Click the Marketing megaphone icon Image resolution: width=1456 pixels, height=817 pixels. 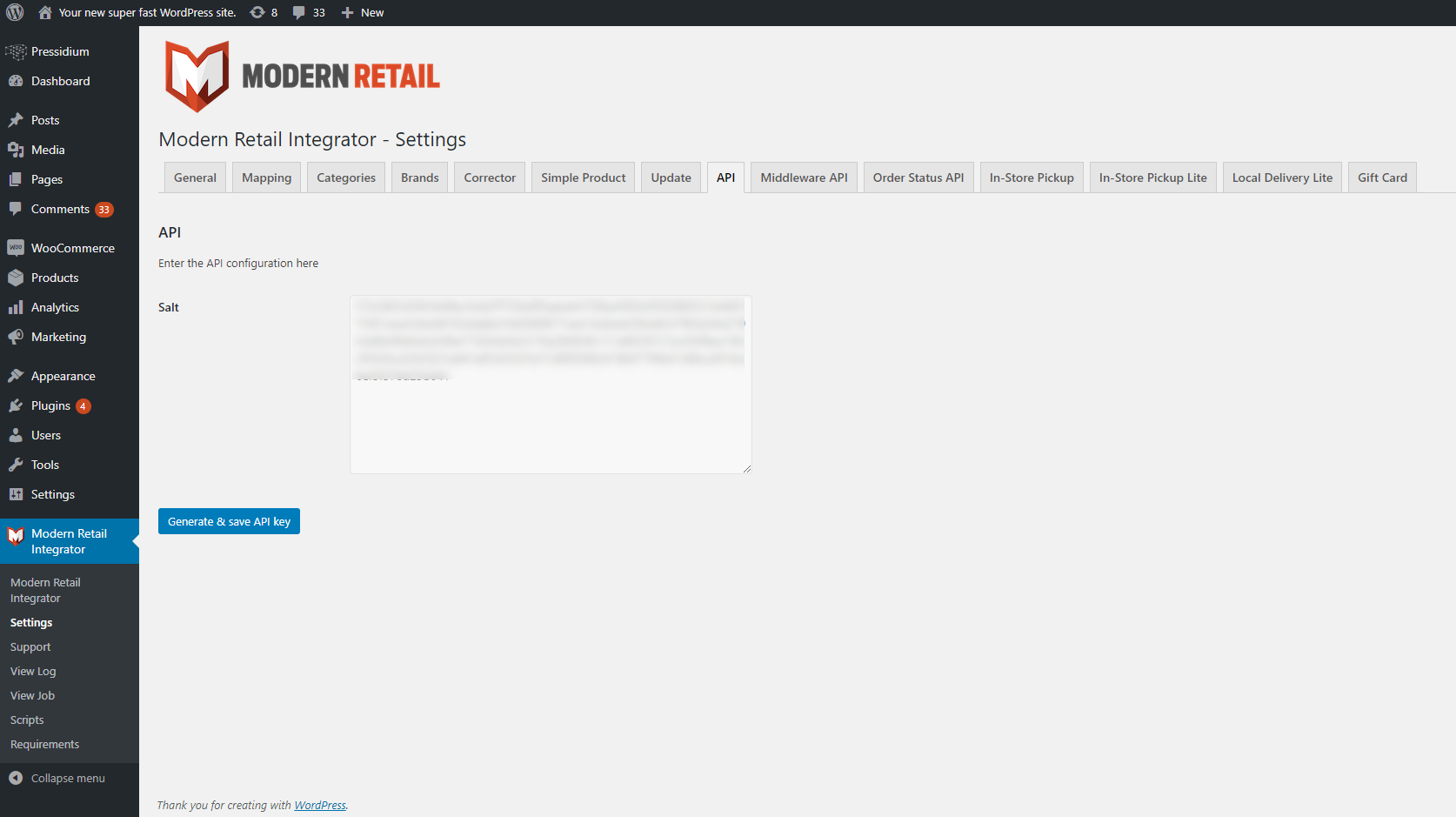click(16, 337)
